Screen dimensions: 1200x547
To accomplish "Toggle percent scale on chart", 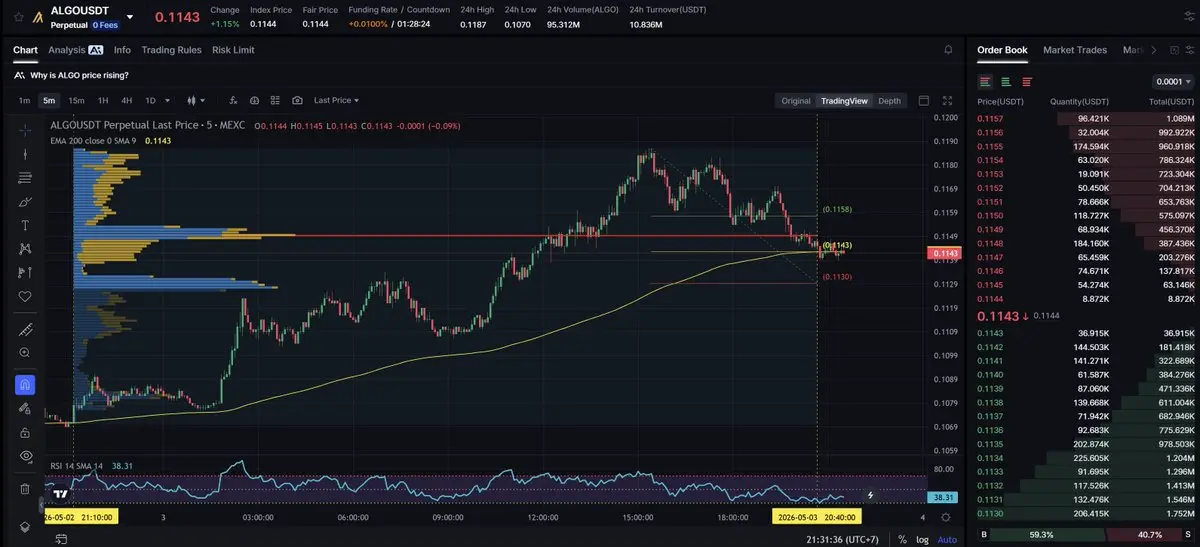I will (x=902, y=539).
